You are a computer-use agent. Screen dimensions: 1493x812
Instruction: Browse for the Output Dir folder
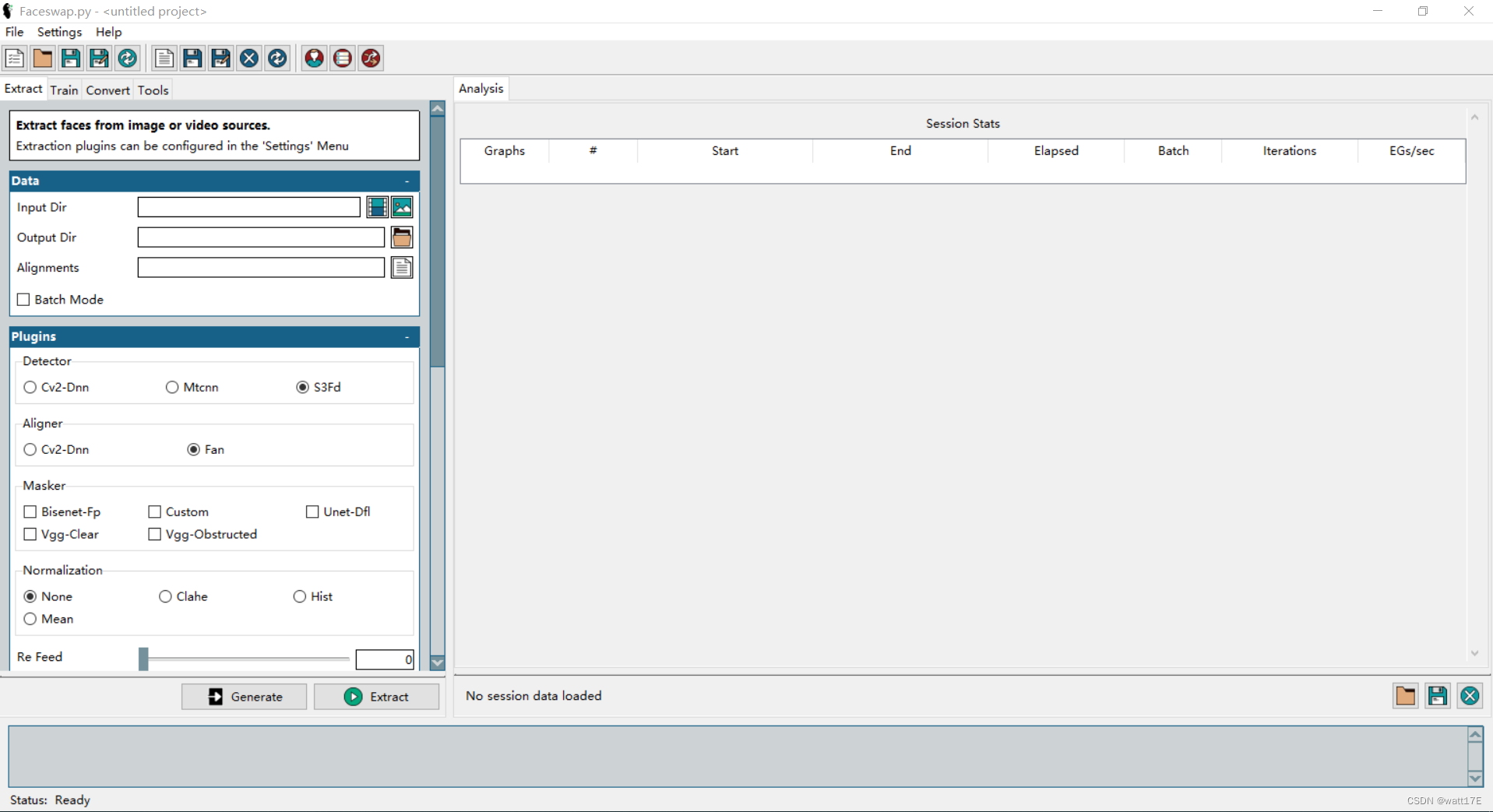pos(402,237)
